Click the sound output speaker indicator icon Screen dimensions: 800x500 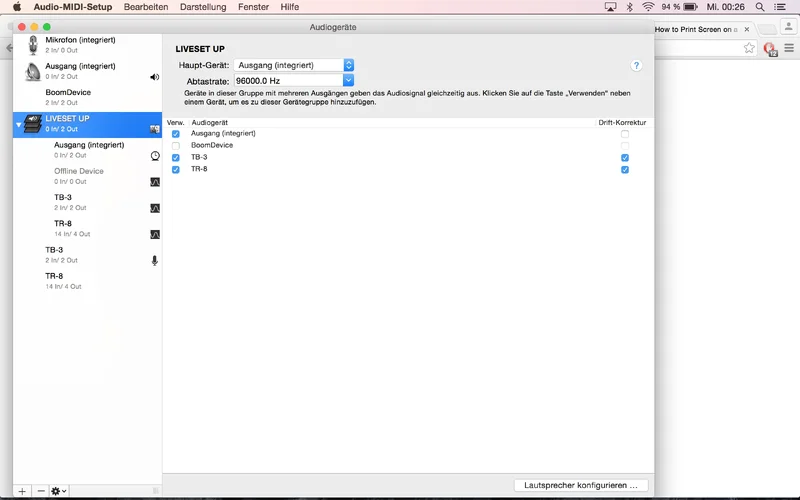[x=155, y=77]
